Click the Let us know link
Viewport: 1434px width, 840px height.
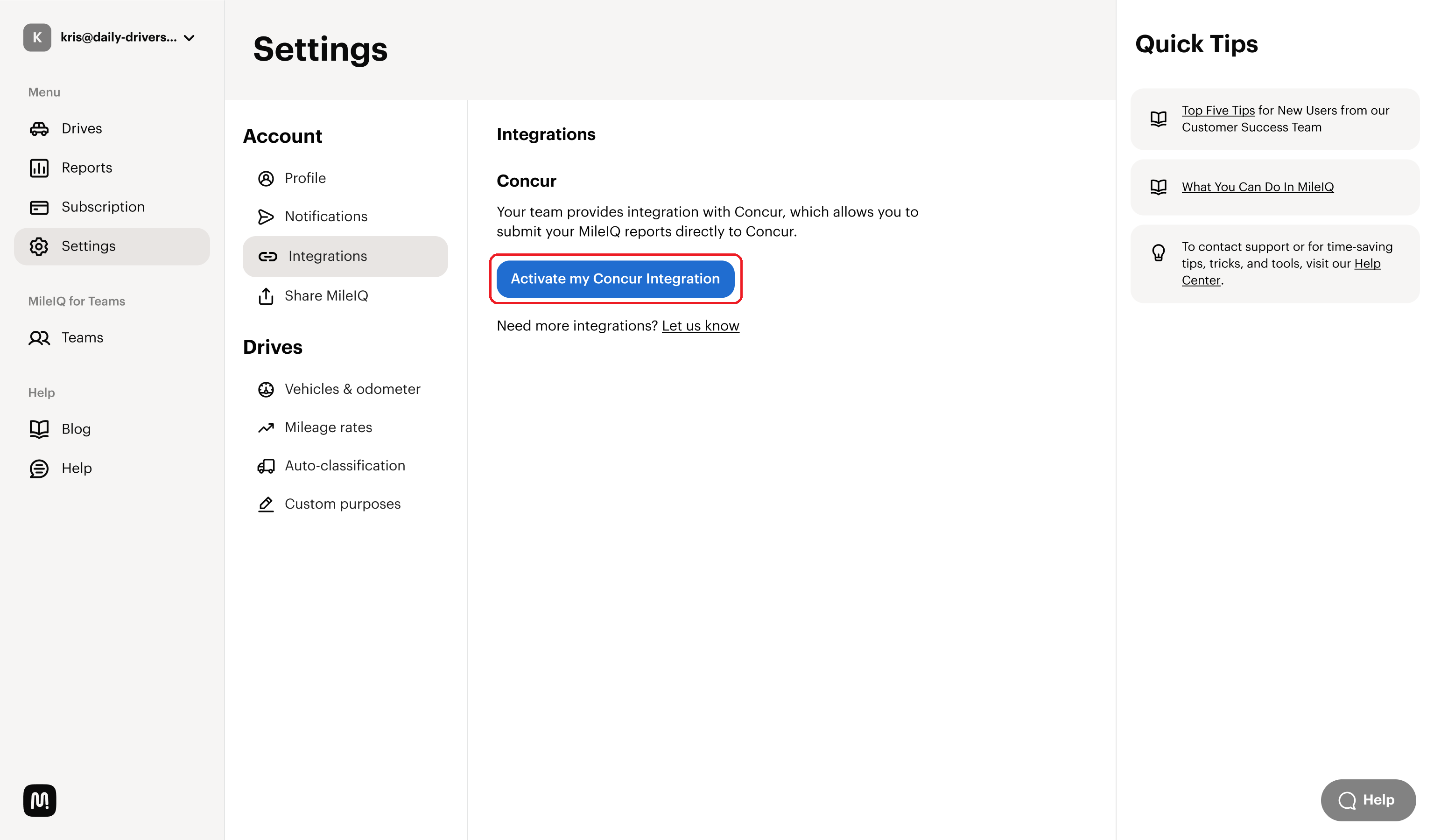(700, 326)
